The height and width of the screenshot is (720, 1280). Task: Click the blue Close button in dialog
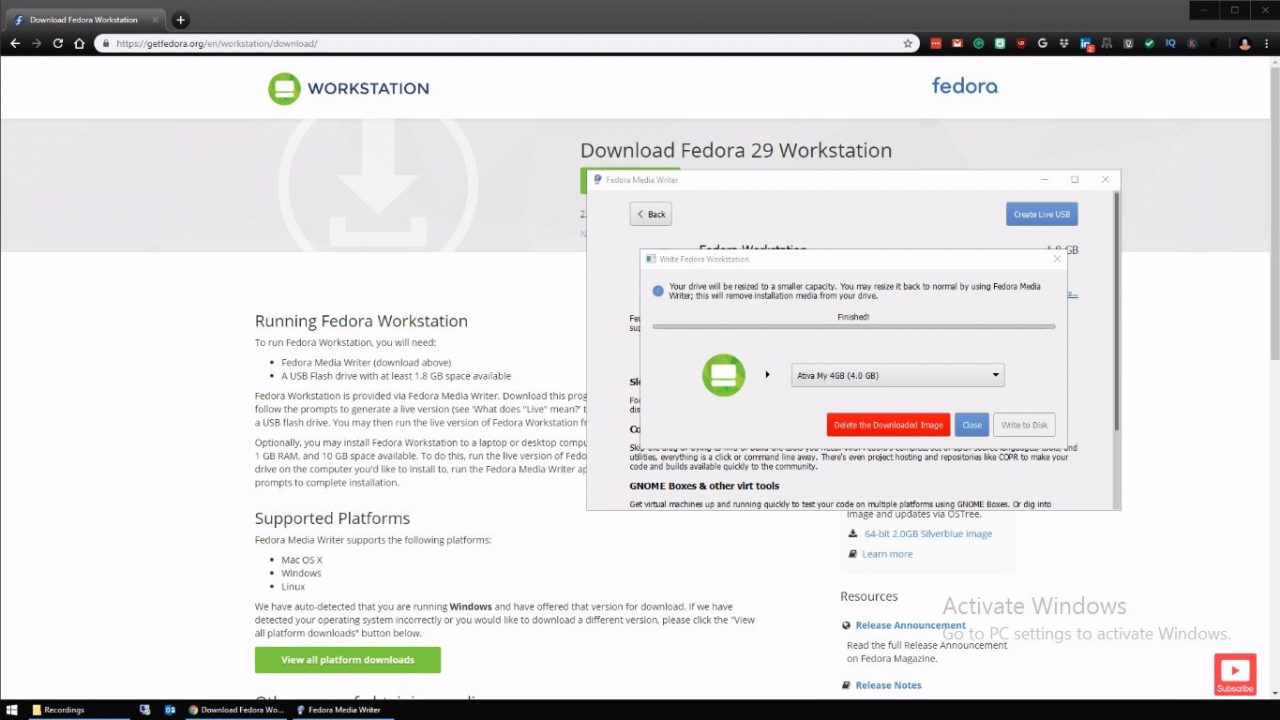972,425
